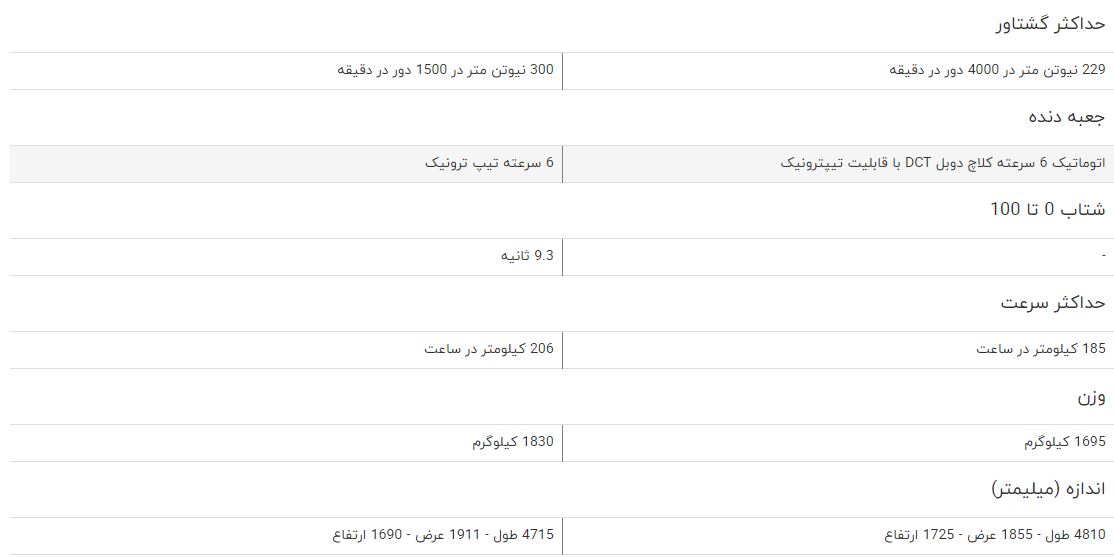Click the dash in empty acceleration cell
The image size is (1114, 557).
point(1103,256)
